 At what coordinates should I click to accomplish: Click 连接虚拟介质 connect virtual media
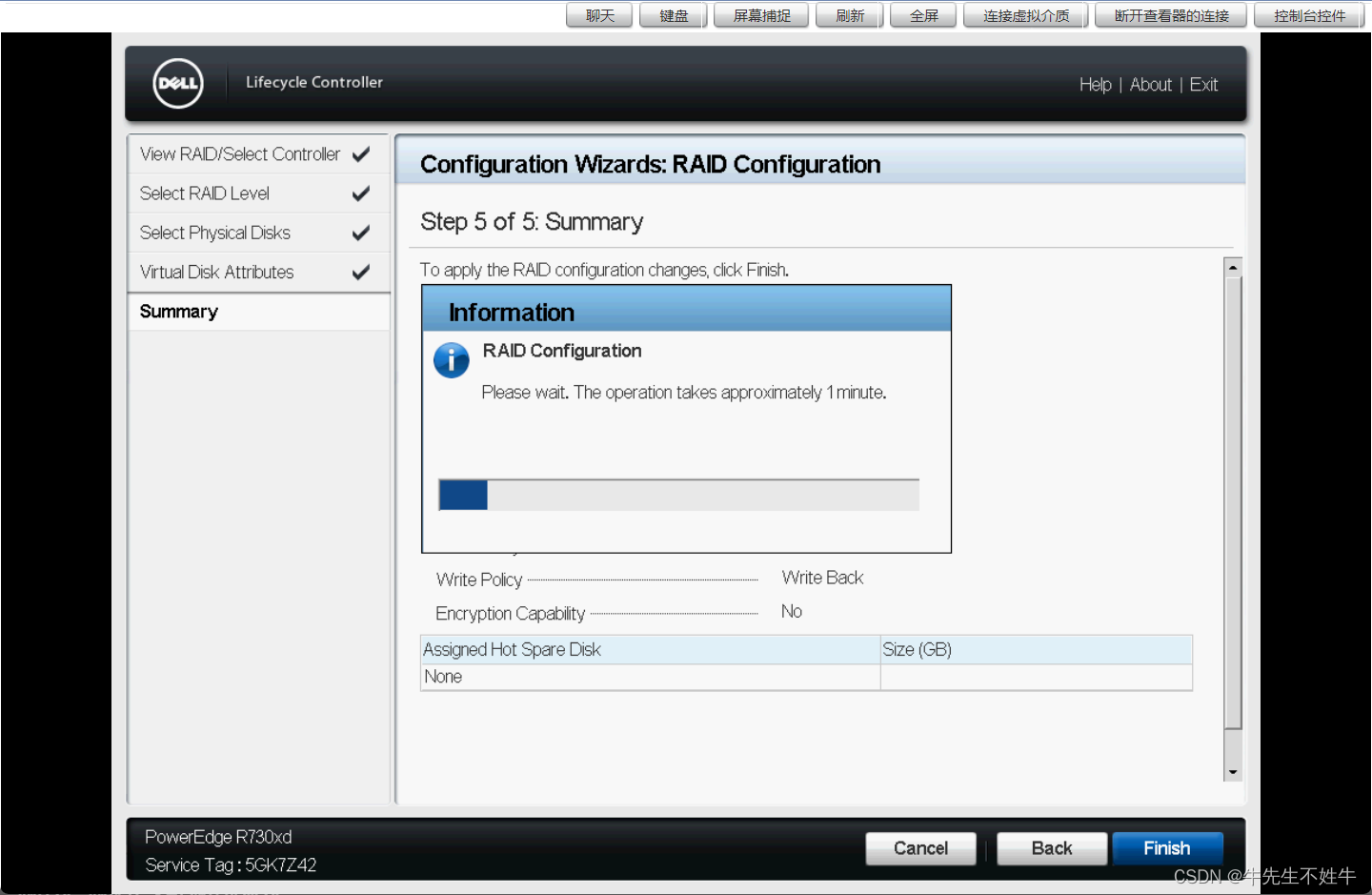click(x=1025, y=15)
